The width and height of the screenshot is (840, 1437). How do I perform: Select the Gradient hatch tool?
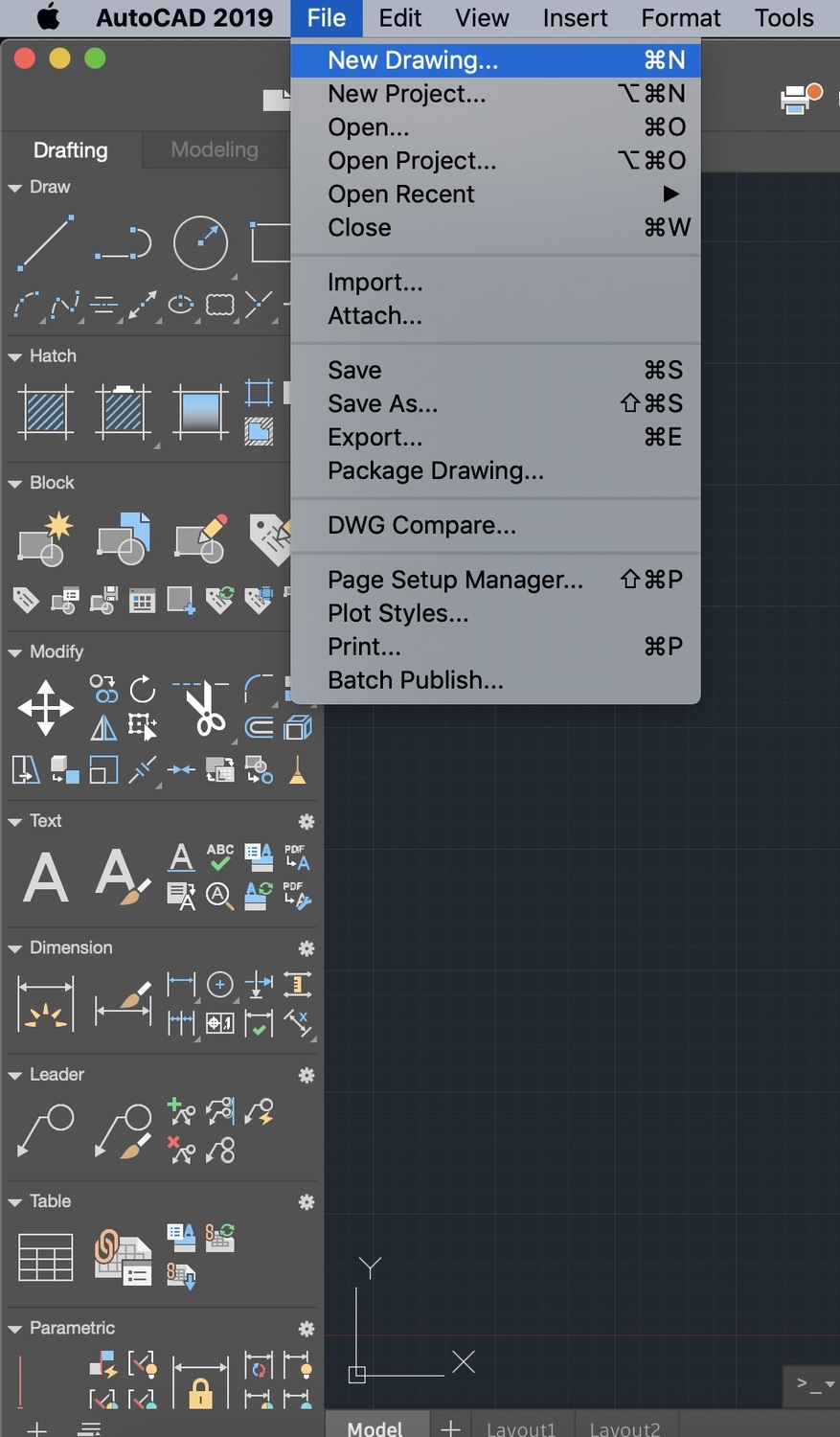coord(200,412)
